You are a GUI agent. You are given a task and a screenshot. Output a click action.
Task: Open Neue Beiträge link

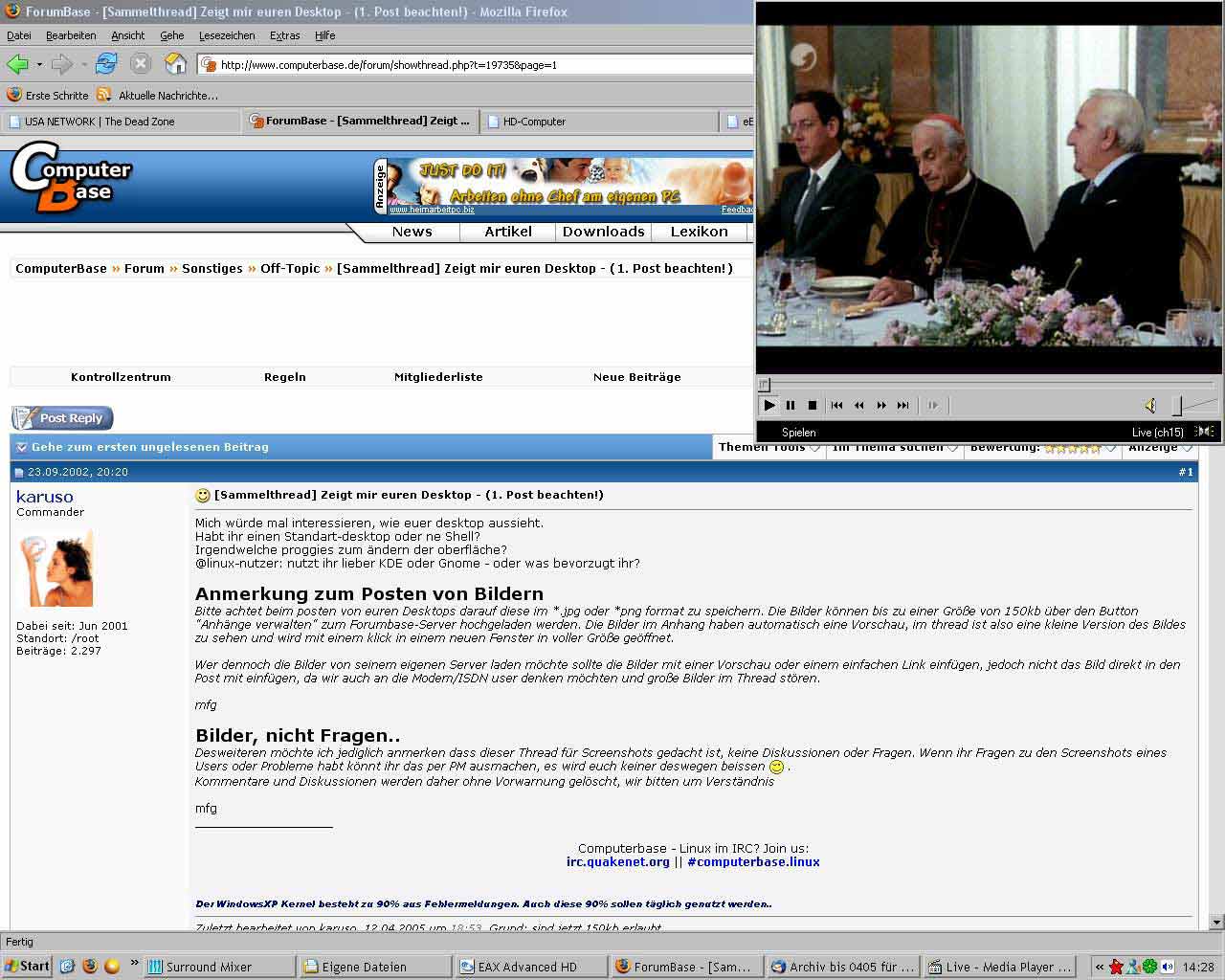click(637, 377)
